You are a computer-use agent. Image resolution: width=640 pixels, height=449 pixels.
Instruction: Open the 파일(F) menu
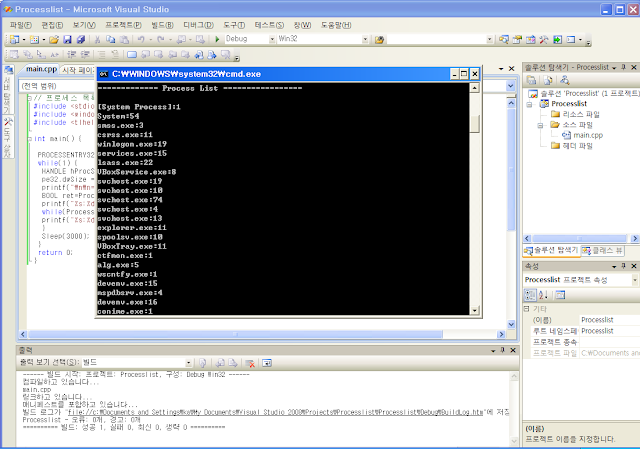pyautogui.click(x=21, y=25)
